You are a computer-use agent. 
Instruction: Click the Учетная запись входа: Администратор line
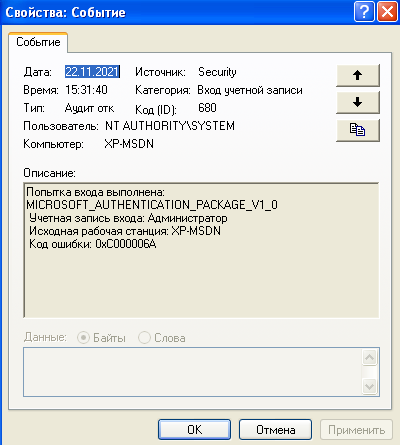(128, 218)
